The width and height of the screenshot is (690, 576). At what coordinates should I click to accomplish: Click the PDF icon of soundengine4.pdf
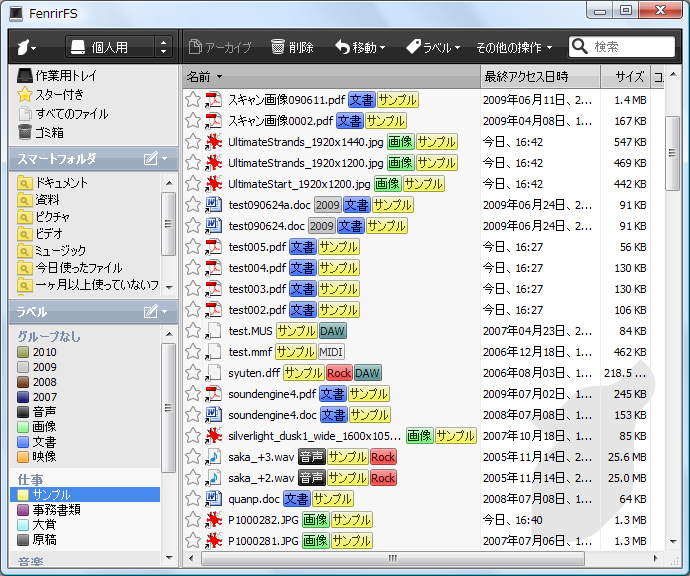[x=213, y=394]
